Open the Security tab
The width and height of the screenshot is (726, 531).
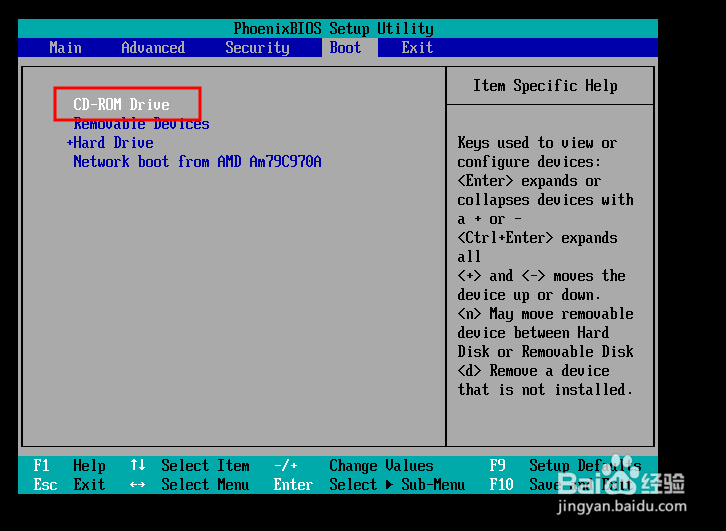pos(257,48)
